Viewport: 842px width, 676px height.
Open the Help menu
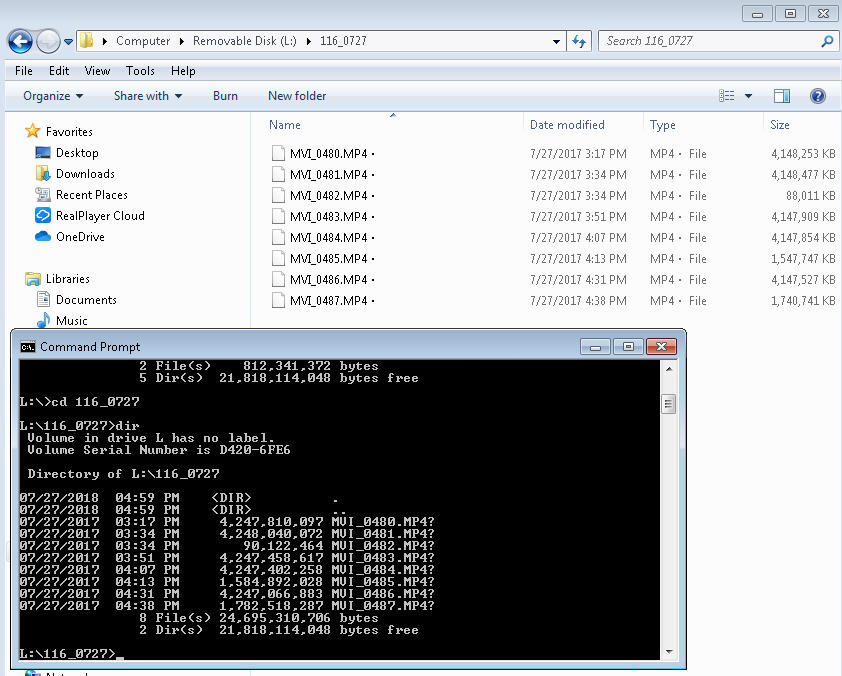pos(183,71)
